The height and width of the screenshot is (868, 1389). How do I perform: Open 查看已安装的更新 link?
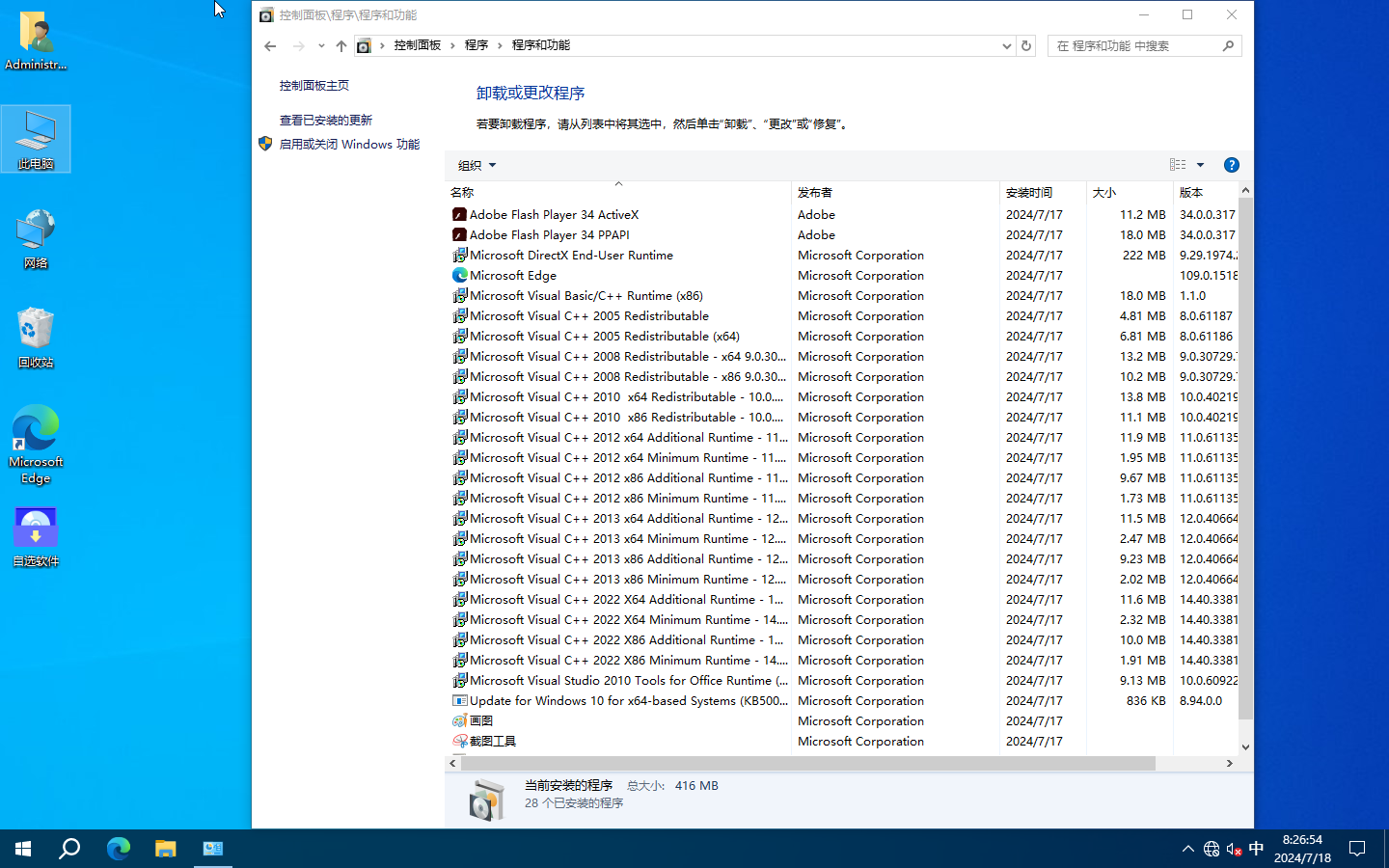(326, 121)
